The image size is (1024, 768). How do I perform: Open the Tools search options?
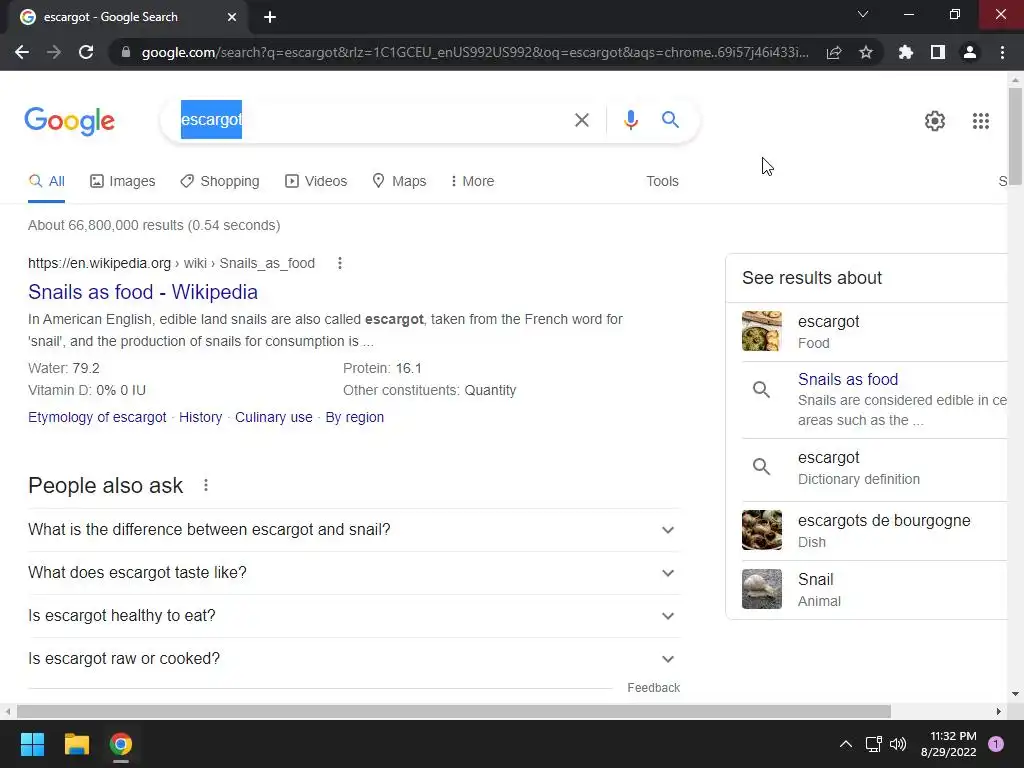click(x=662, y=181)
